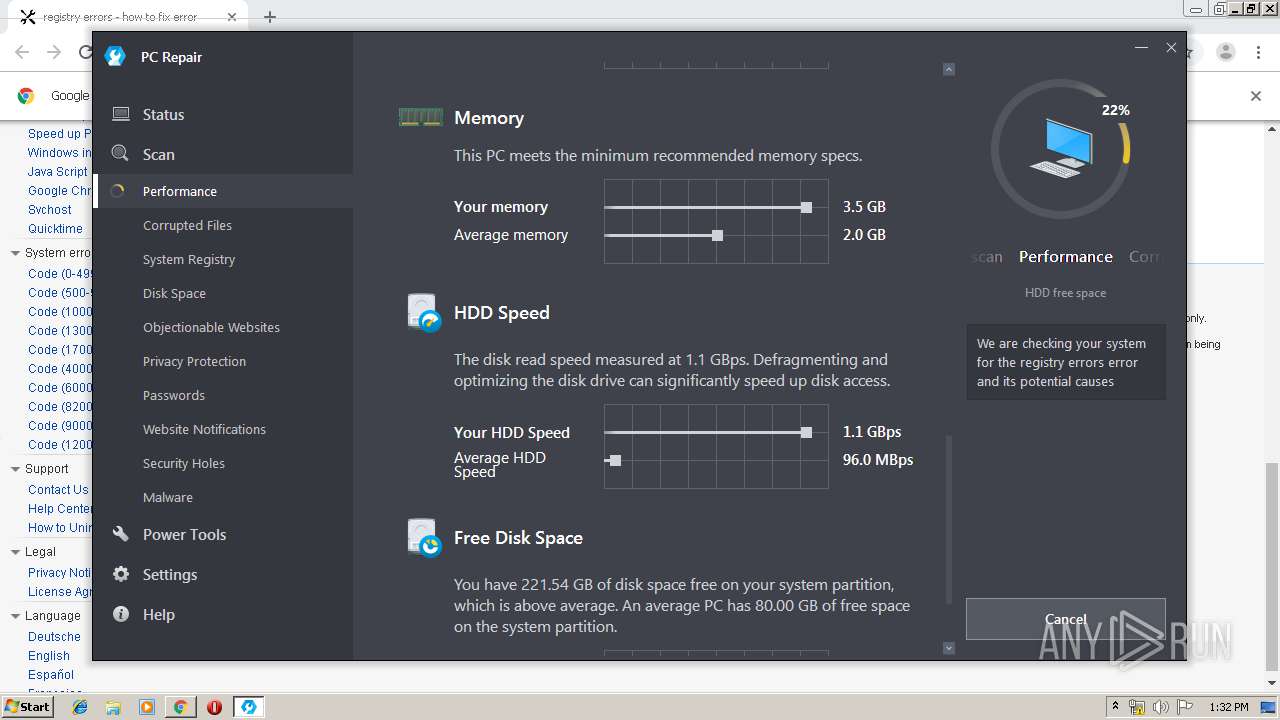Open Passwords category
This screenshot has height=720, width=1280.
[x=174, y=395]
